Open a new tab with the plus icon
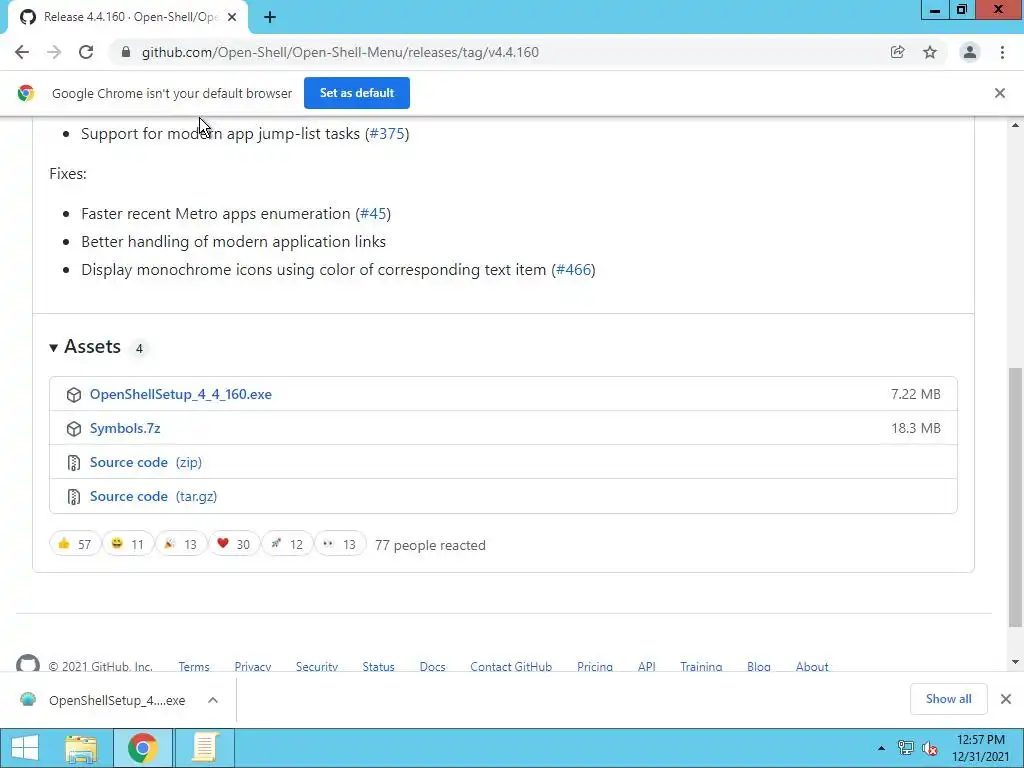The height and width of the screenshot is (768, 1024). [x=270, y=18]
